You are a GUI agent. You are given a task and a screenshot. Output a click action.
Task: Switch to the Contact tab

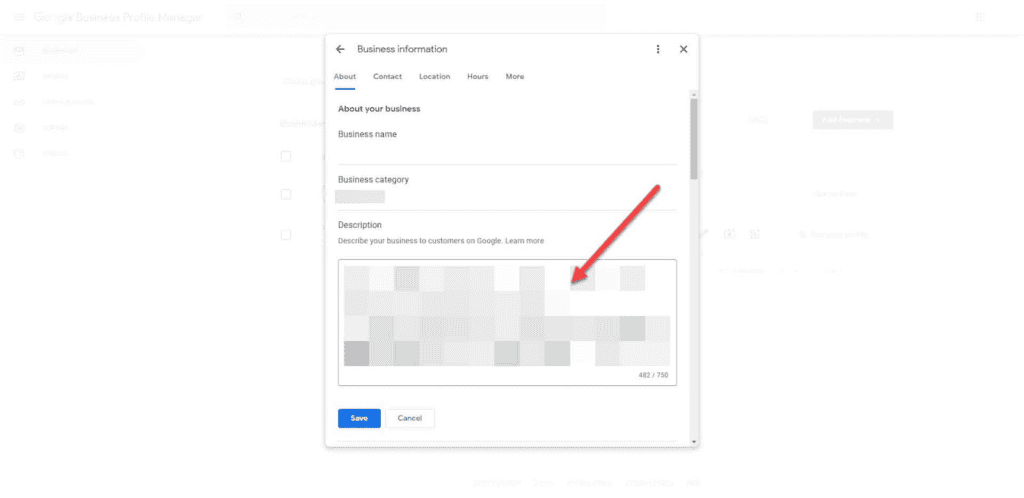(x=387, y=77)
